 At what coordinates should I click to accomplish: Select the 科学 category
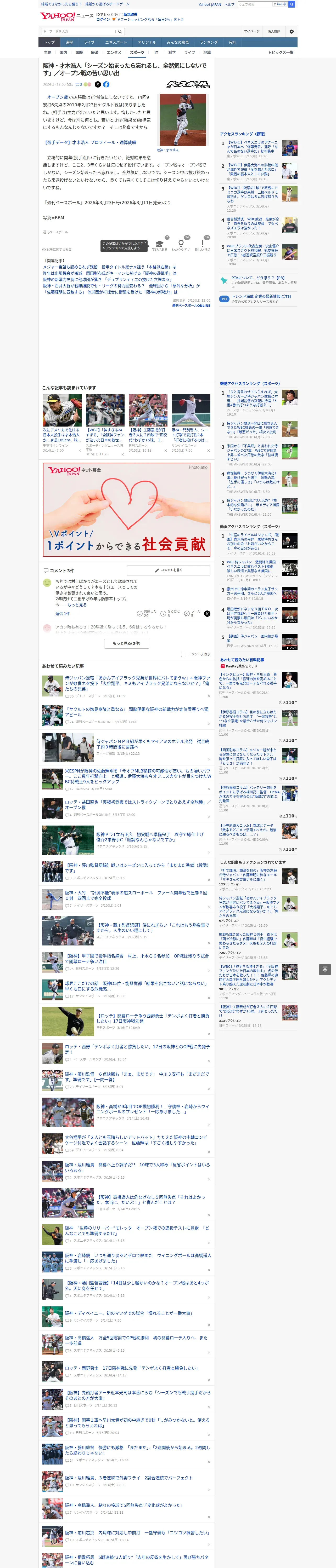pyautogui.click(x=172, y=52)
